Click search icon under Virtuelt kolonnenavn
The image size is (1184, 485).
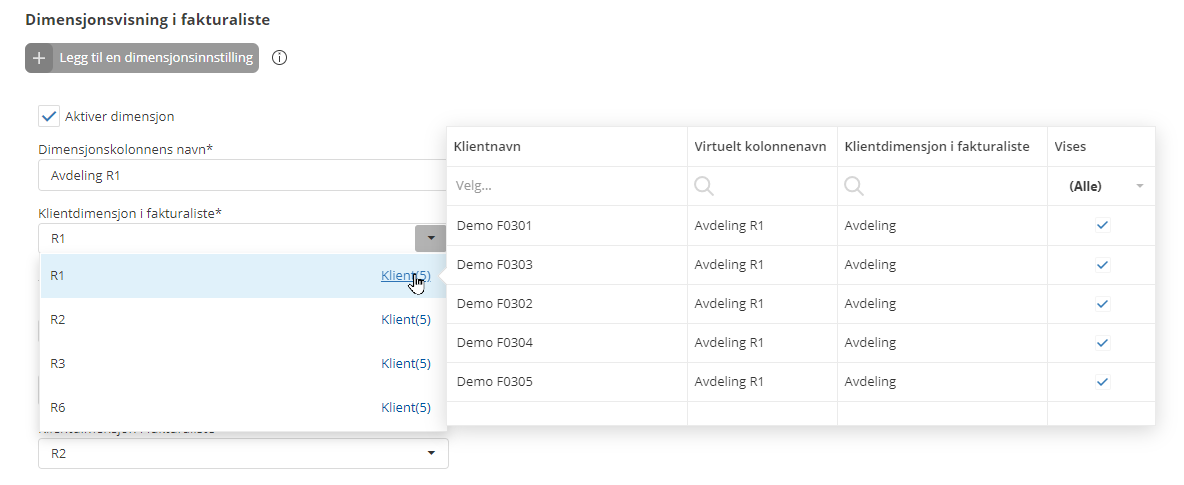705,186
